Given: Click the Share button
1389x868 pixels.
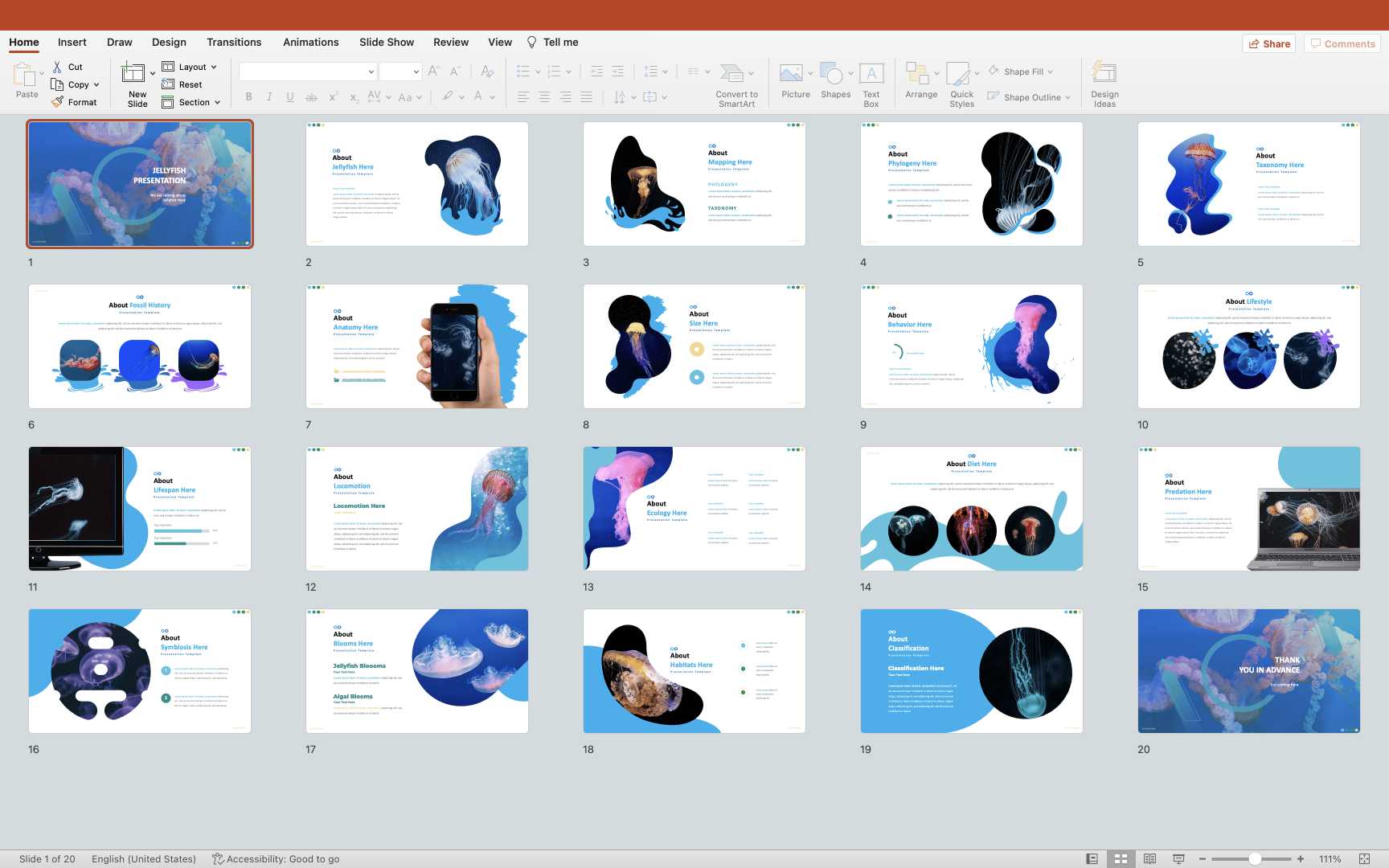Looking at the screenshot, I should point(1269,43).
